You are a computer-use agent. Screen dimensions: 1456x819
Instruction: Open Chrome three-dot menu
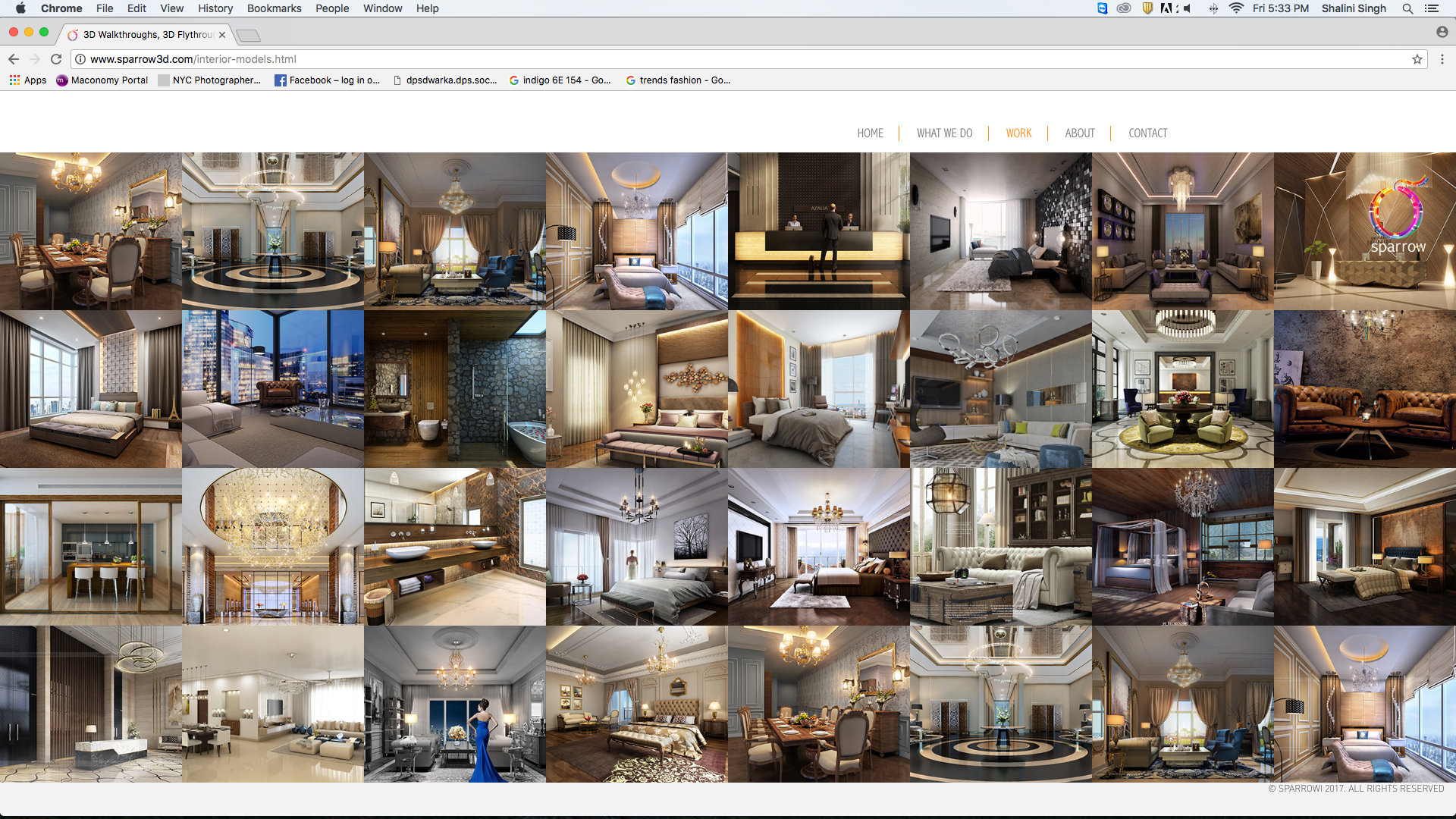1442,59
